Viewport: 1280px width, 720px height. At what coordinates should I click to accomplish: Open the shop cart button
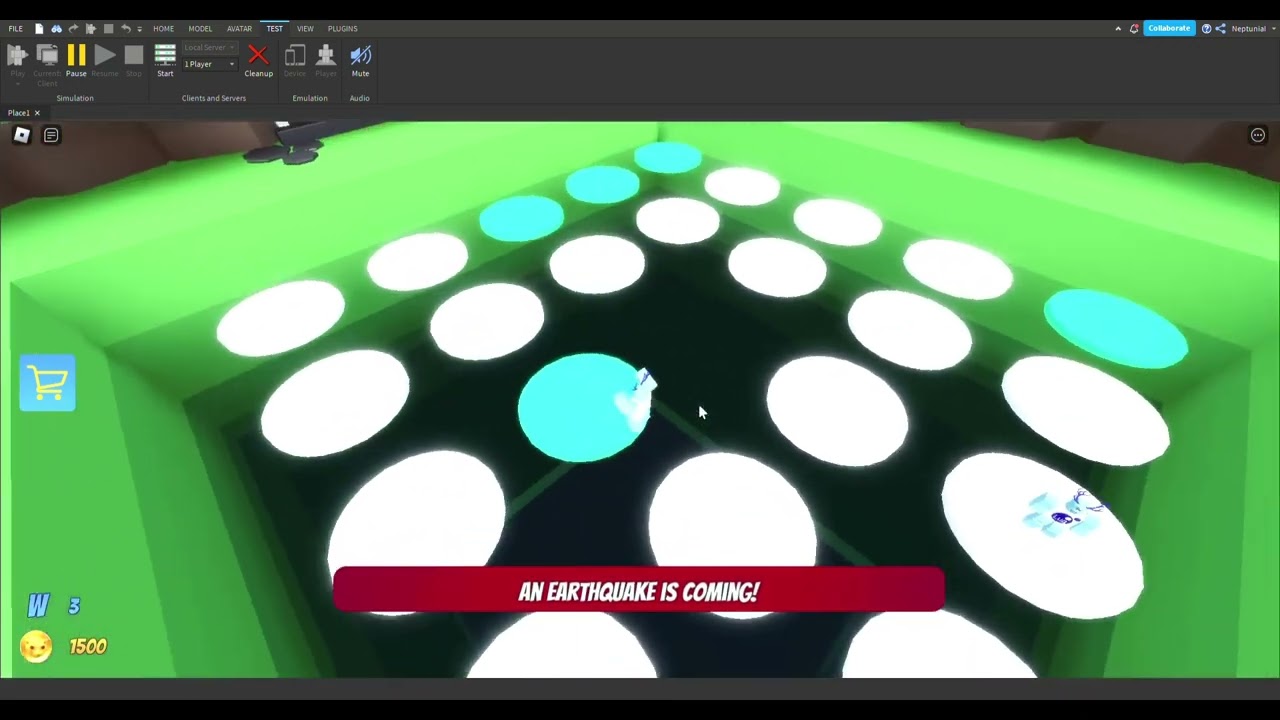click(47, 383)
